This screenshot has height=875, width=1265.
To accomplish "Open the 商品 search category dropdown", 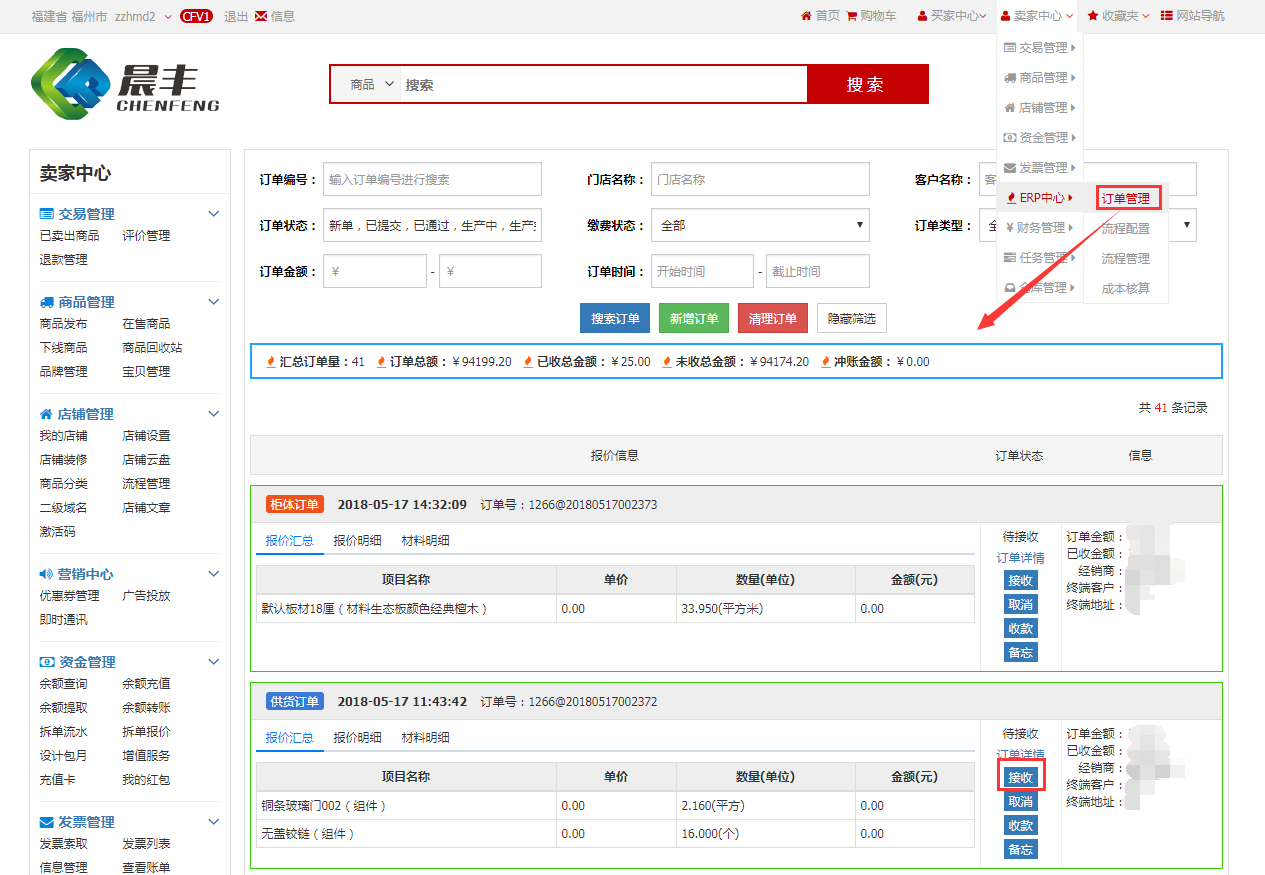I will (x=367, y=85).
